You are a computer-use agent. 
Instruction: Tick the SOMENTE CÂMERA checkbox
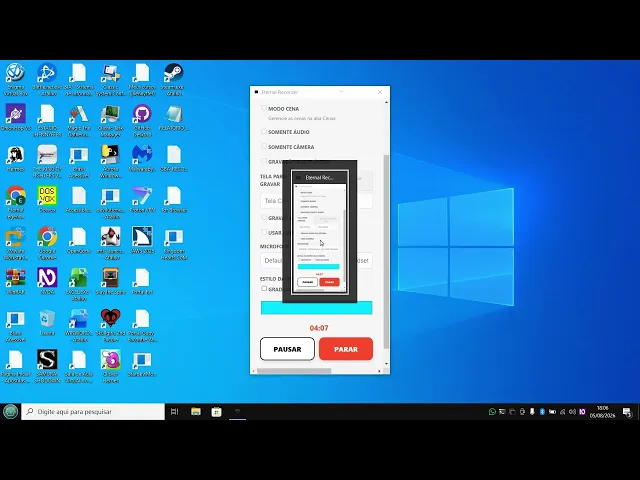pos(264,146)
